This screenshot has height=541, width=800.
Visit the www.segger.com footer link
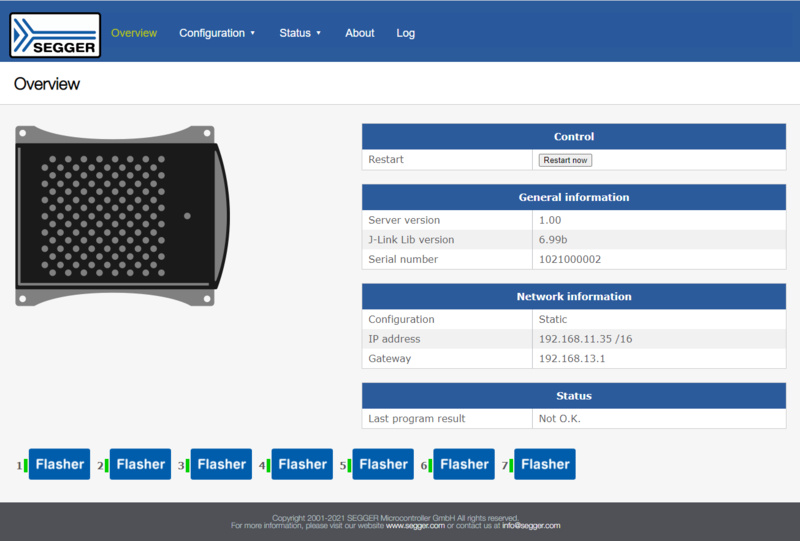click(x=415, y=525)
